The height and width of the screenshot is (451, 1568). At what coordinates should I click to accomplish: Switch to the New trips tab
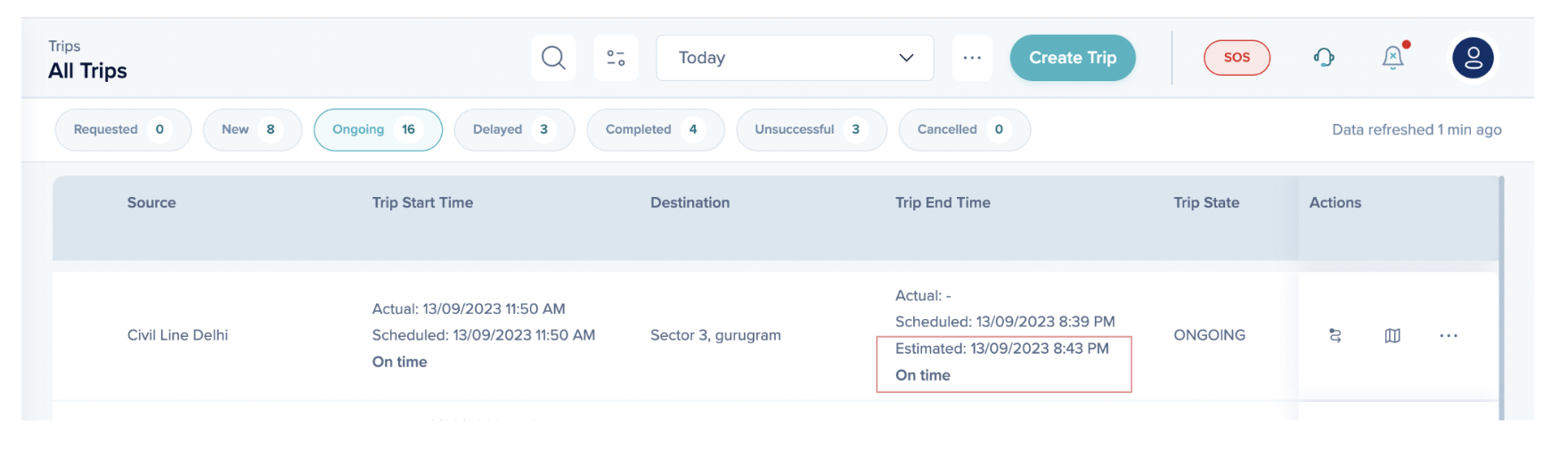[252, 130]
